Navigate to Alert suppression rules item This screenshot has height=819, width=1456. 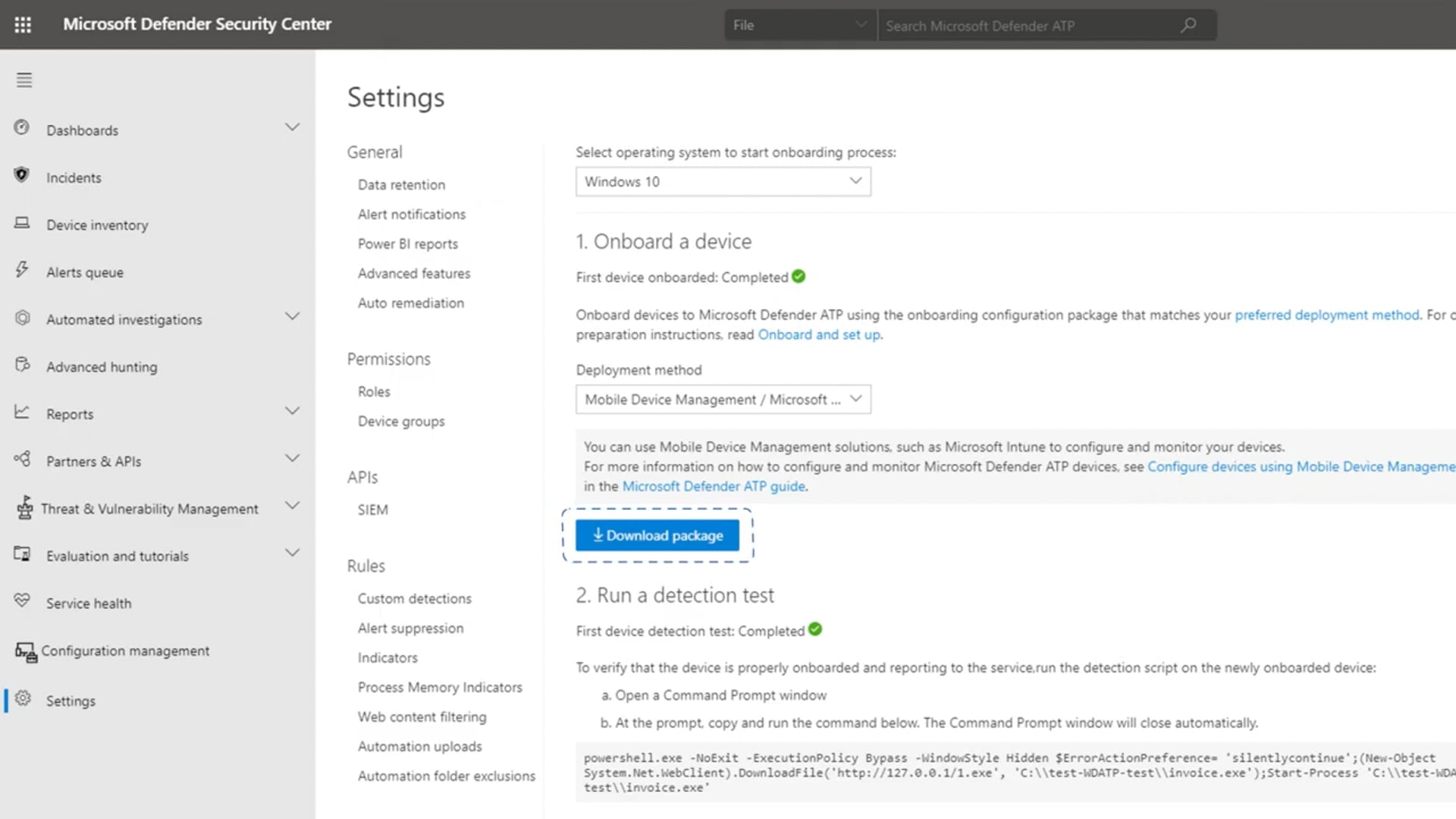tap(411, 627)
